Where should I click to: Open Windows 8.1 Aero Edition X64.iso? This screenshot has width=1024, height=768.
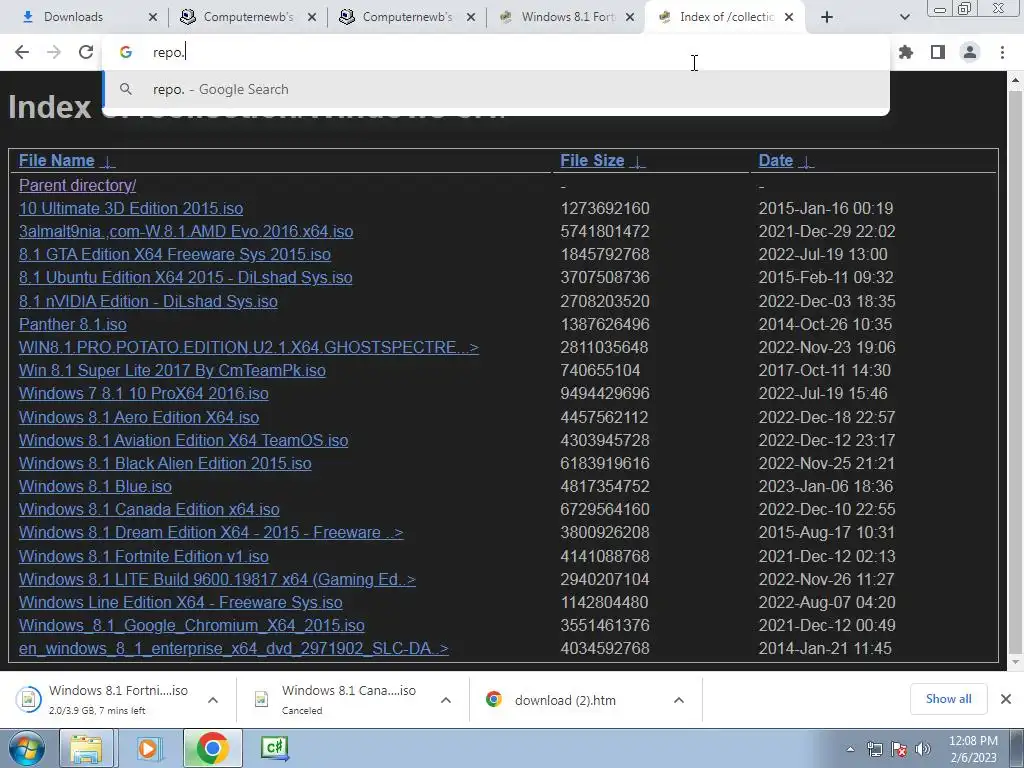point(139,417)
